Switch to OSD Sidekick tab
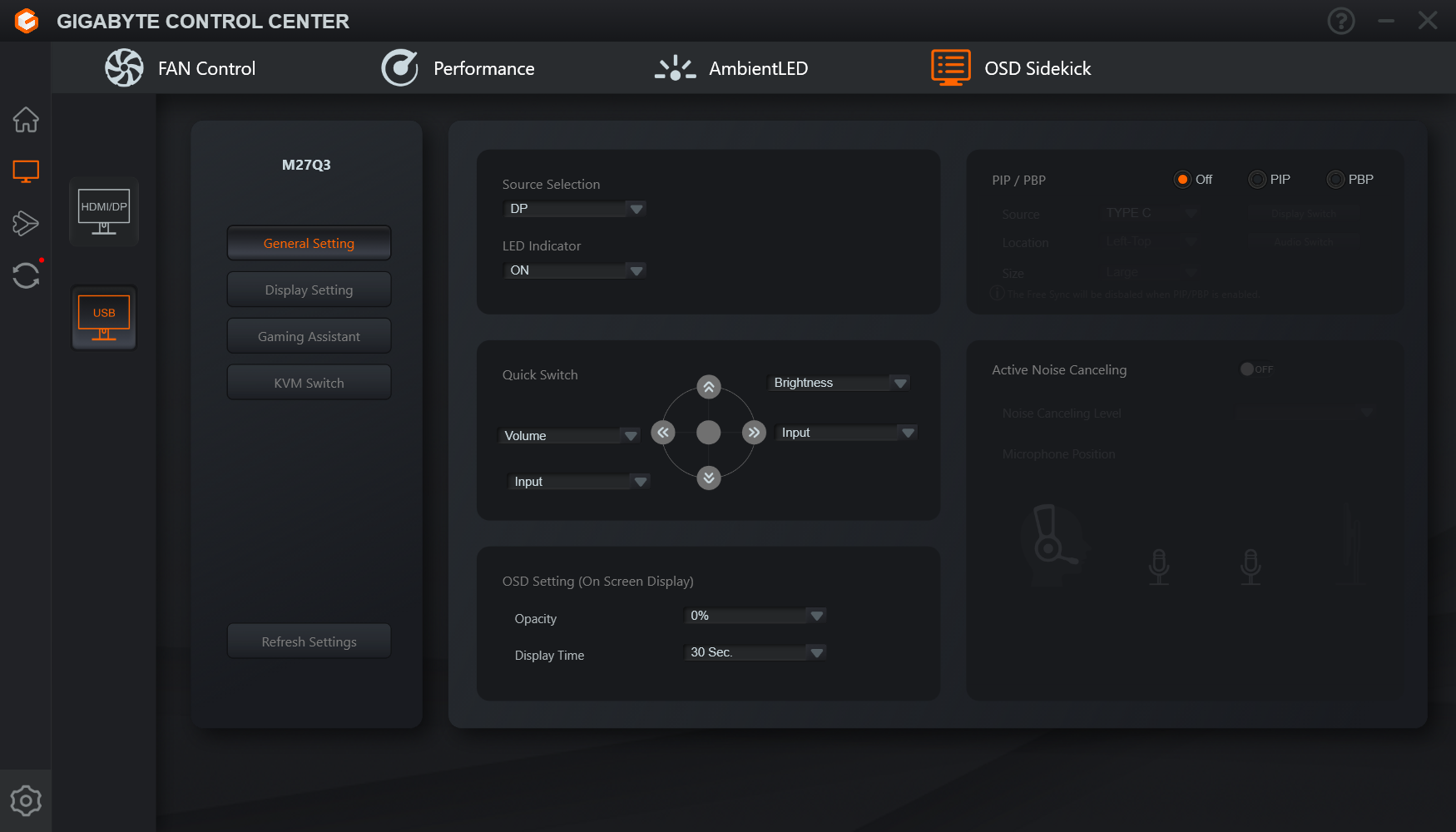 point(1011,68)
